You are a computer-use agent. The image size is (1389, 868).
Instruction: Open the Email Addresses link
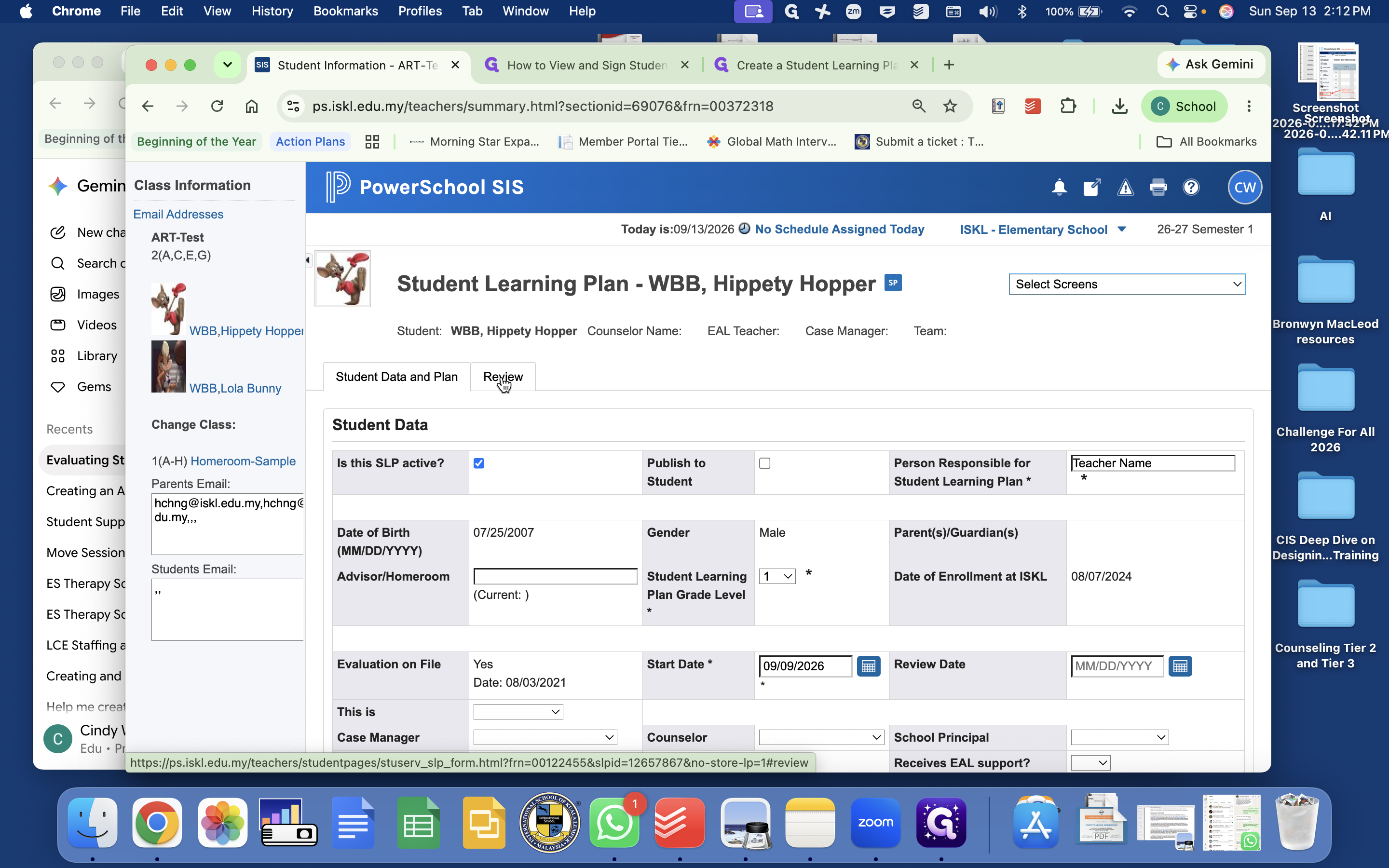point(178,214)
